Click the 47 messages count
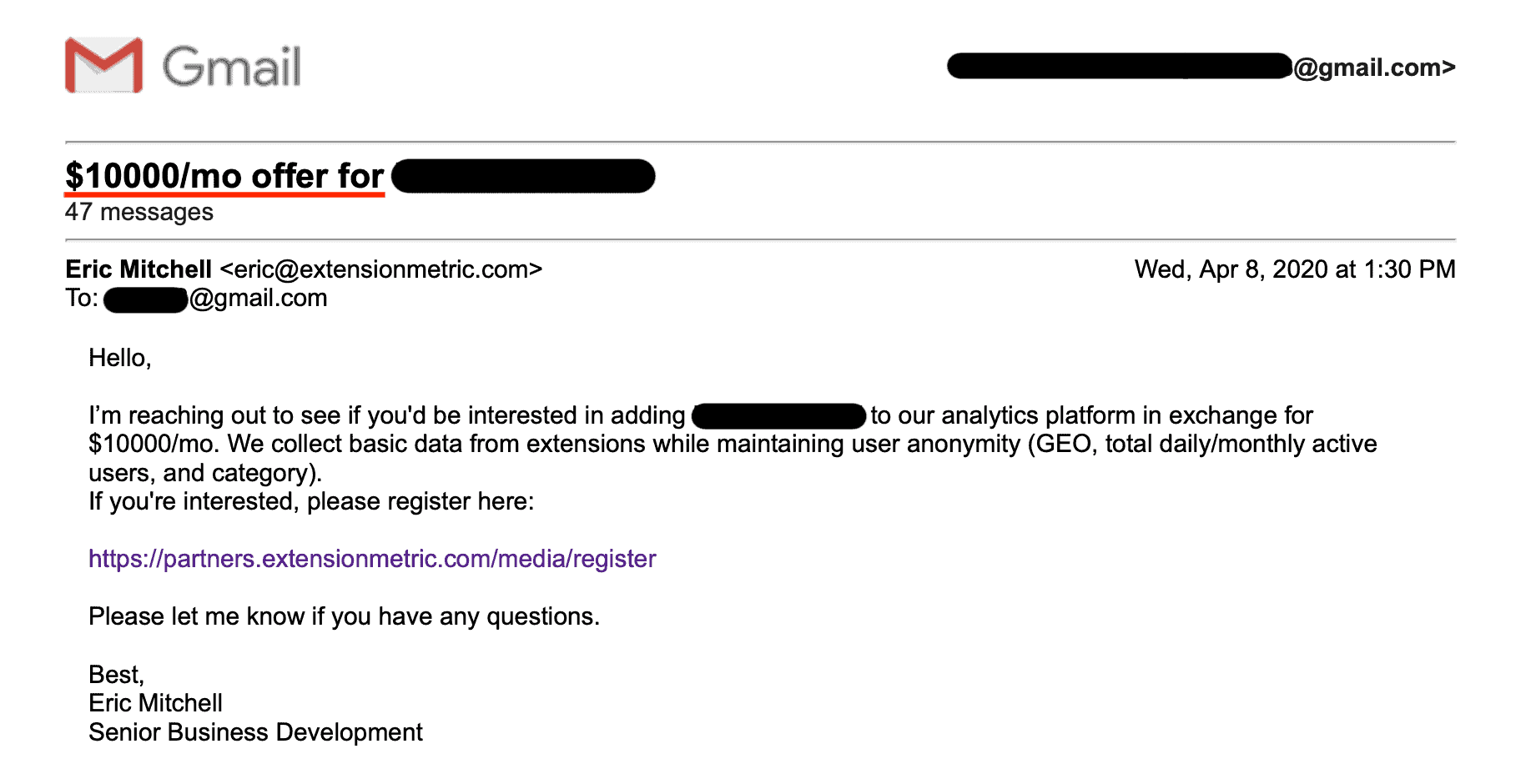 (x=139, y=212)
